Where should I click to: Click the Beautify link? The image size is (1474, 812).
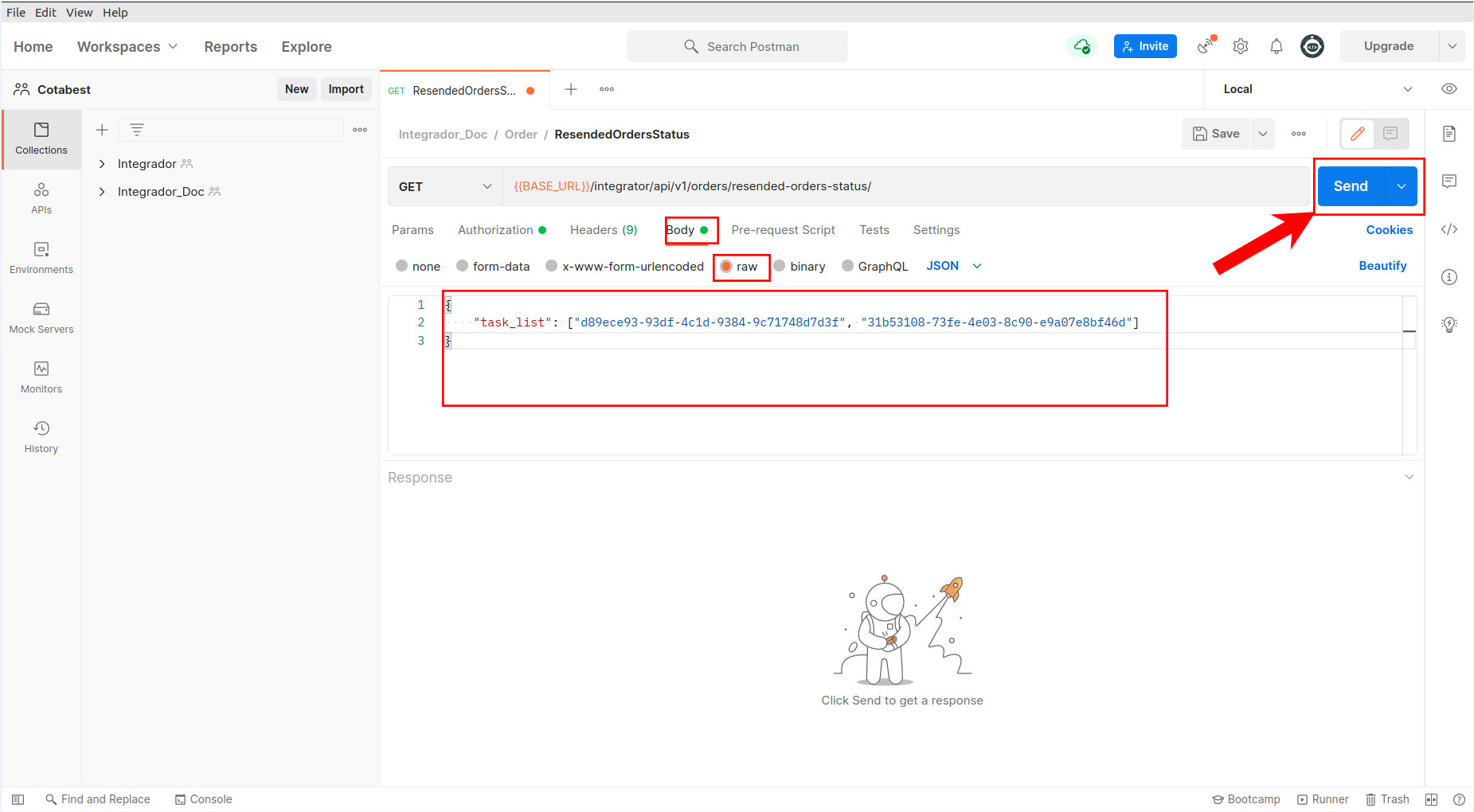(x=1382, y=266)
